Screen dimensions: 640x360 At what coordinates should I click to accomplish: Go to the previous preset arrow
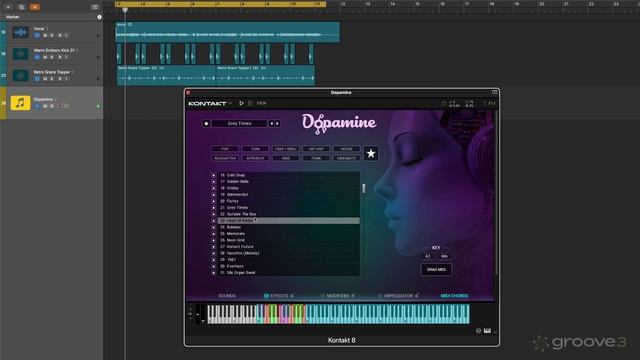[x=271, y=123]
